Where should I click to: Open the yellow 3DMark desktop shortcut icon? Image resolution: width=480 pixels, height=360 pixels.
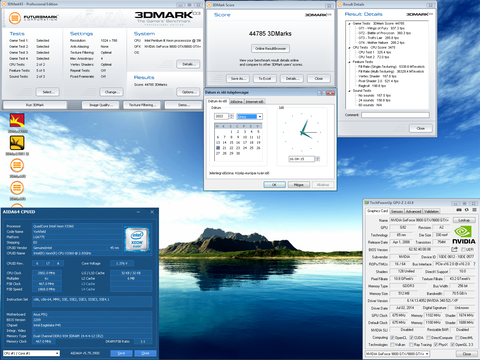(17, 143)
